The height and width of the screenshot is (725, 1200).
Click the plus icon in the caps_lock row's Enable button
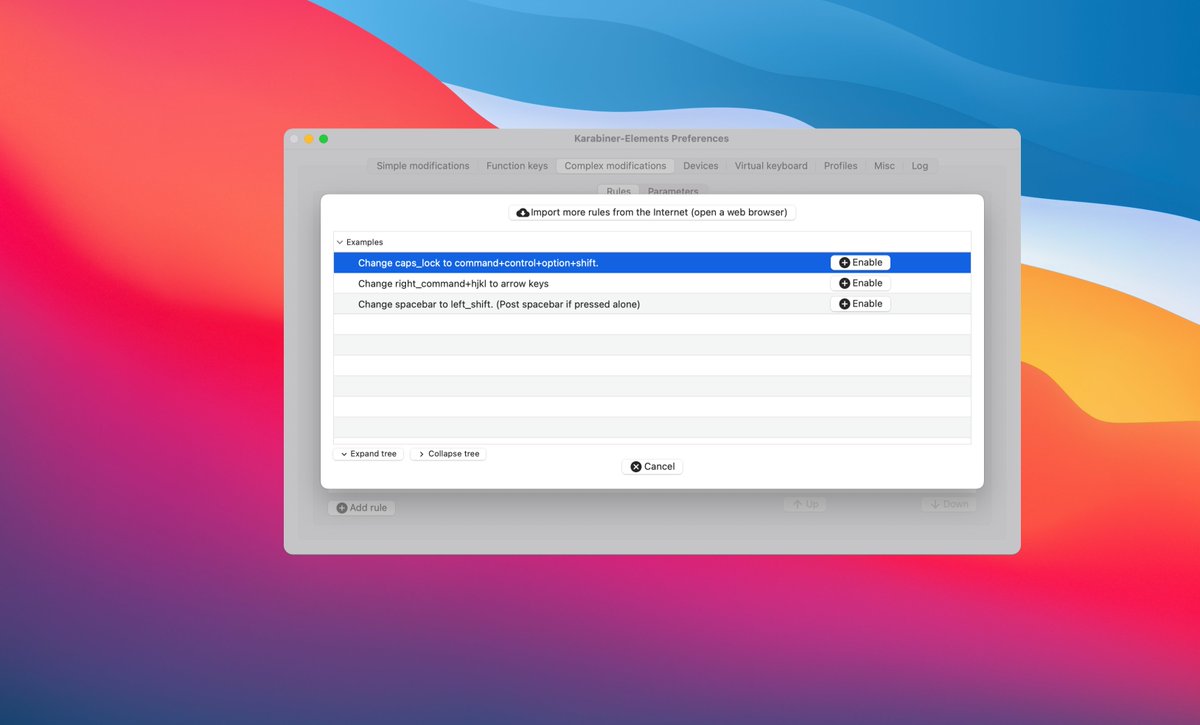pyautogui.click(x=844, y=263)
